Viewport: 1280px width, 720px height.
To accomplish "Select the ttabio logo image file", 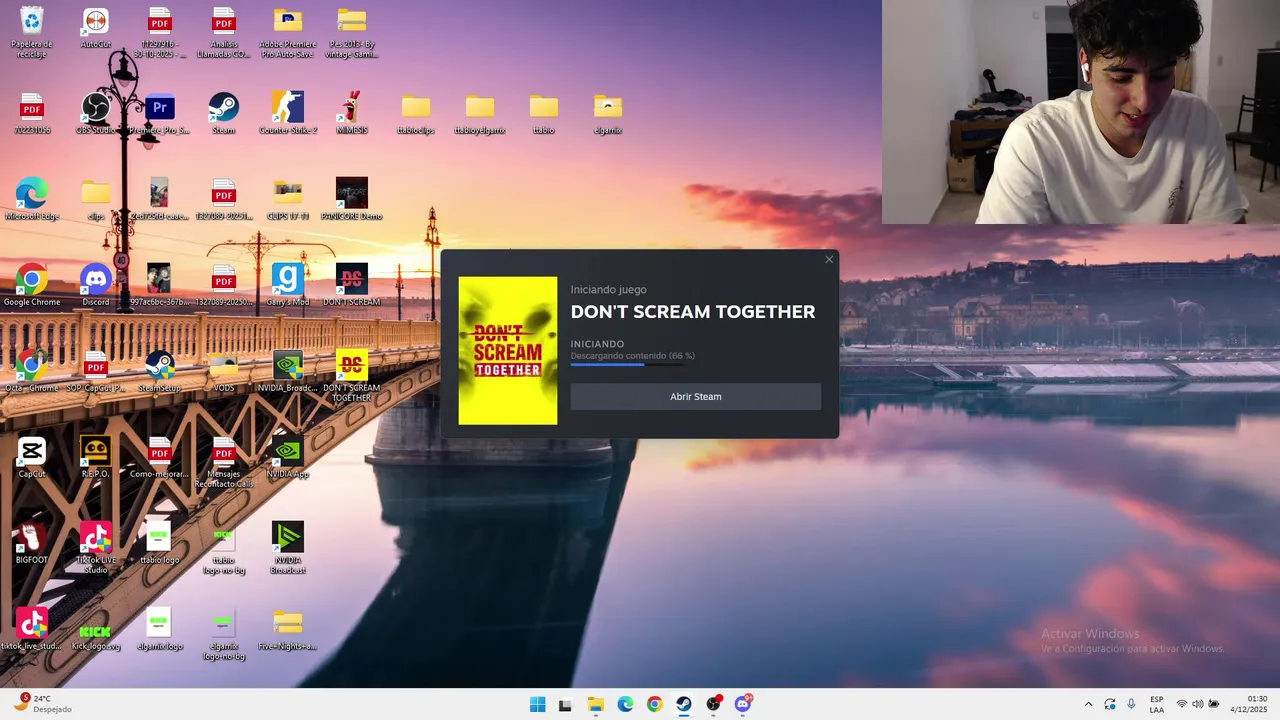I will [x=160, y=544].
